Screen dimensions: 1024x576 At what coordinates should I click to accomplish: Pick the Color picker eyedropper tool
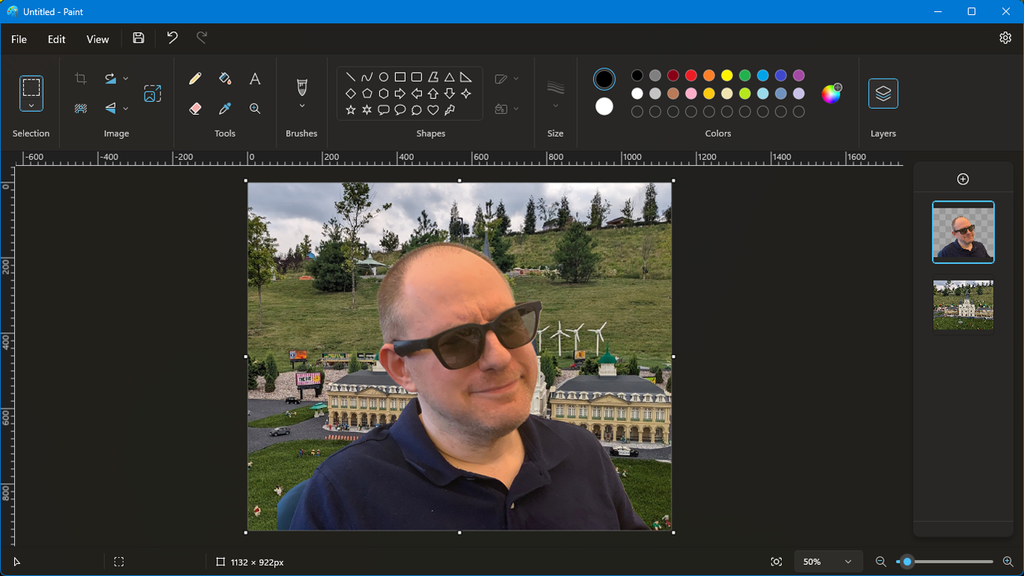click(224, 109)
